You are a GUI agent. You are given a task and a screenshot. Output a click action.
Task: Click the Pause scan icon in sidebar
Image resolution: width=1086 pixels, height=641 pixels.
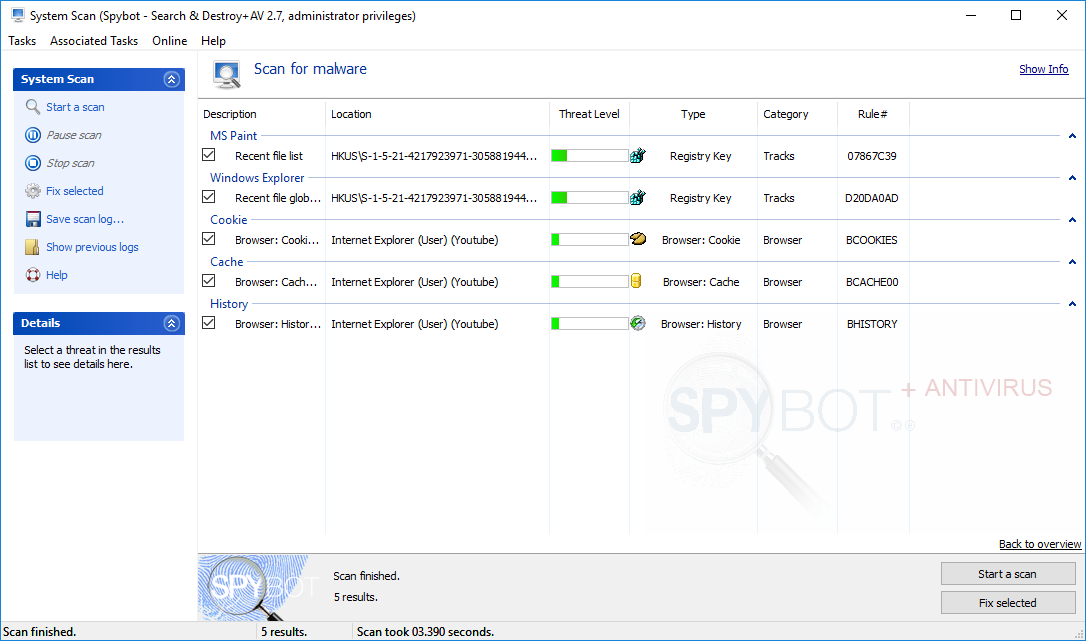(33, 135)
